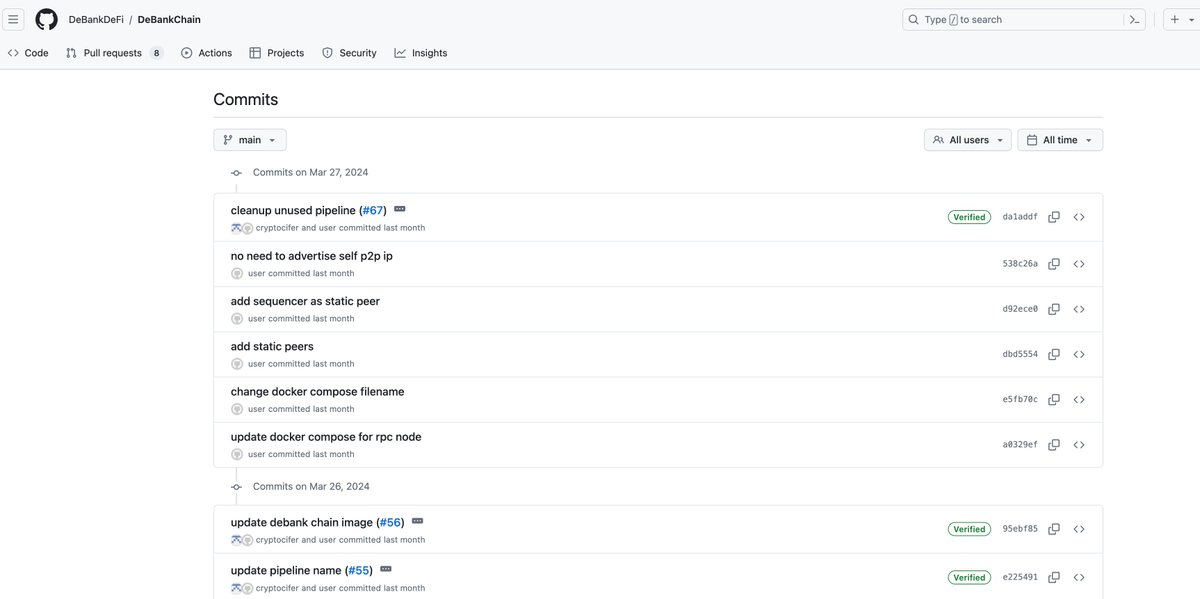Open the DeBankDeFi organization link

tap(96, 19)
